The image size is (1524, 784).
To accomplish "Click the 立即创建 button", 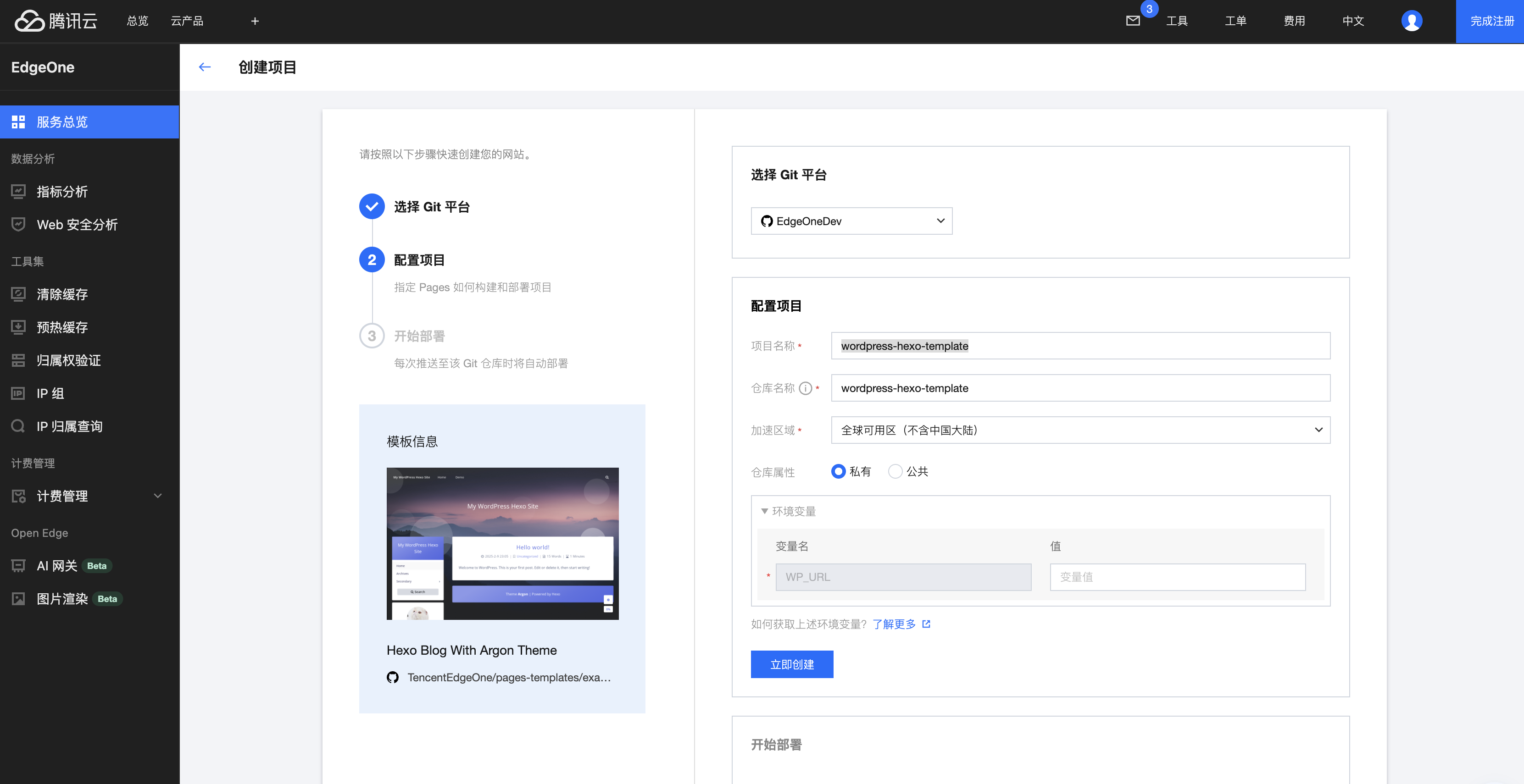I will click(x=791, y=665).
